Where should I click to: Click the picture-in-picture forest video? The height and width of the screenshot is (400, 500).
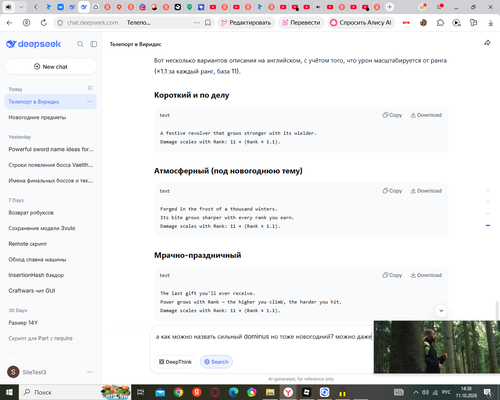point(437,347)
